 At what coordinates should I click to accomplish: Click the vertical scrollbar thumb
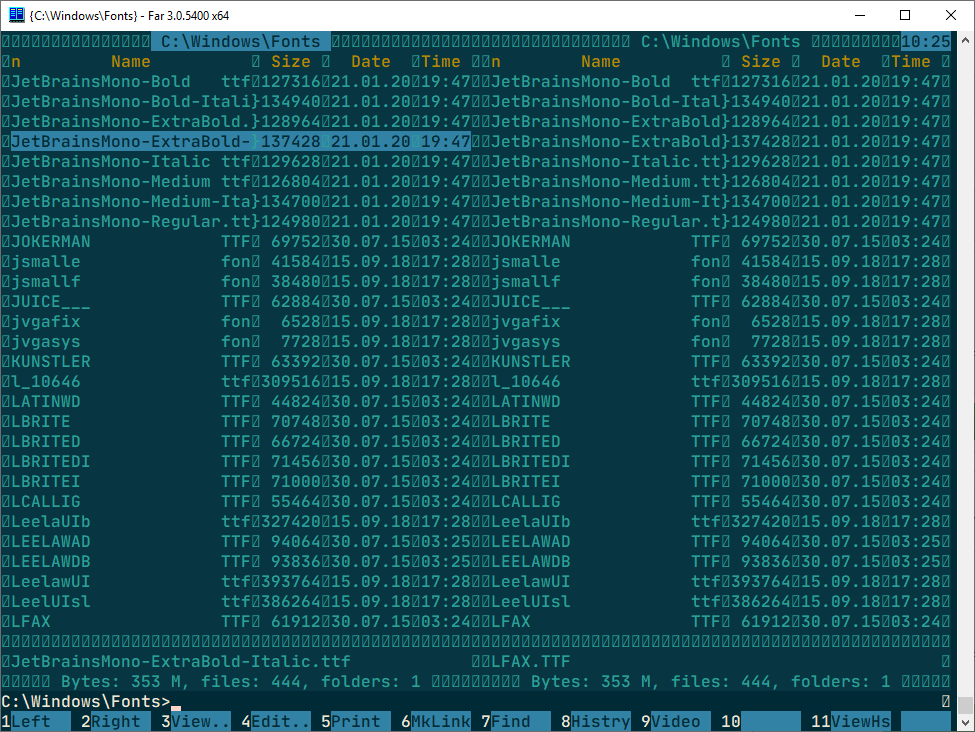pyautogui.click(x=965, y=705)
